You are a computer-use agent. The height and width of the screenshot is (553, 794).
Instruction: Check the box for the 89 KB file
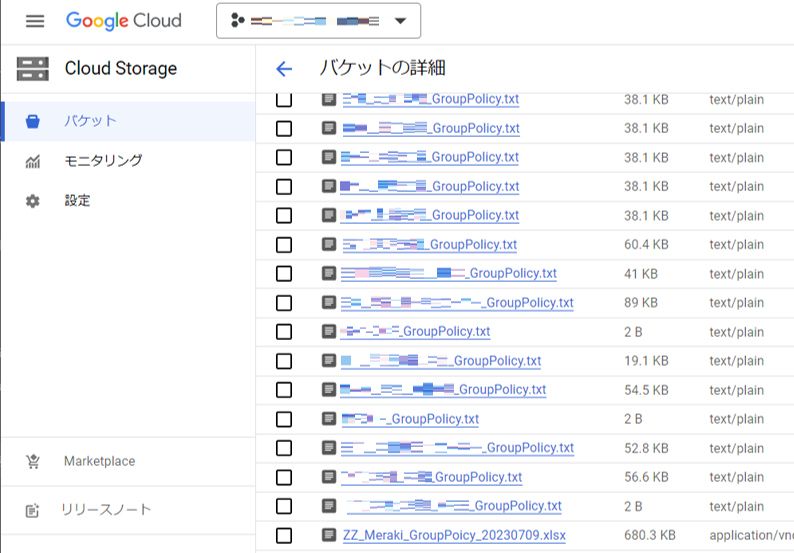click(284, 303)
